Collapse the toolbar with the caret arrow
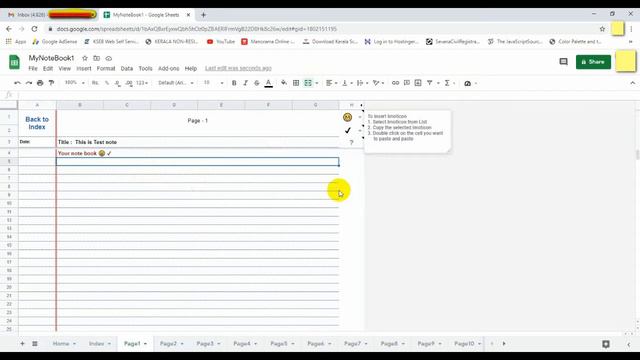 click(x=632, y=83)
